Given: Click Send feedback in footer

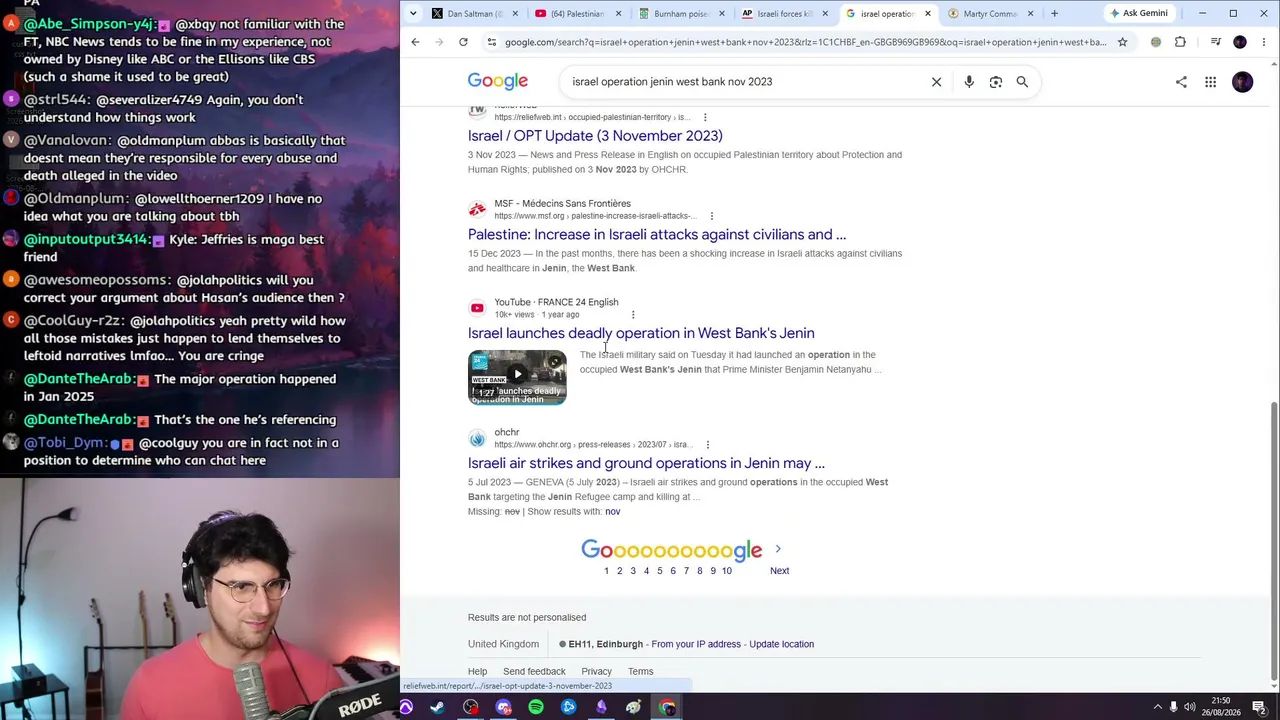Looking at the screenshot, I should pos(534,672).
